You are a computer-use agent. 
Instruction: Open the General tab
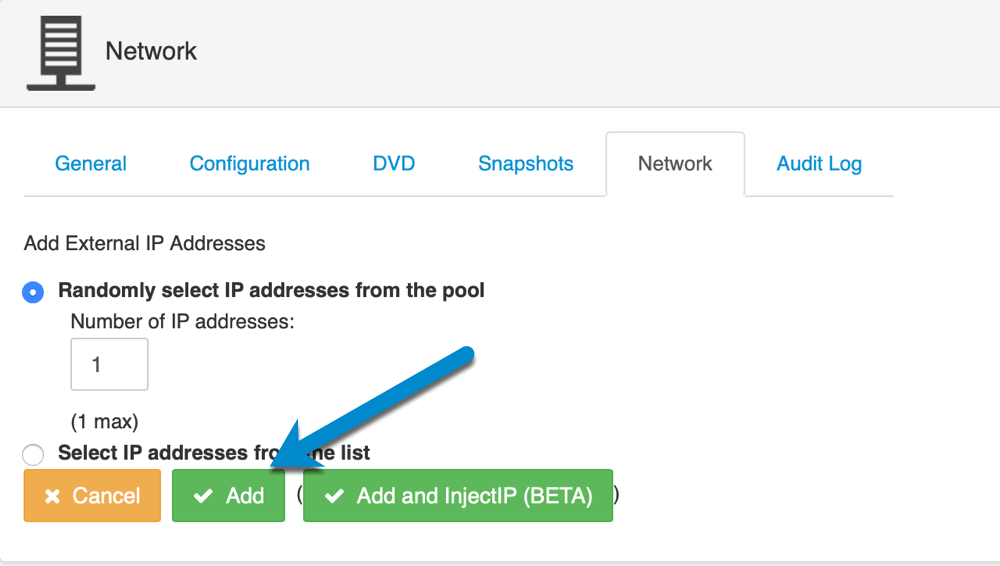click(91, 164)
